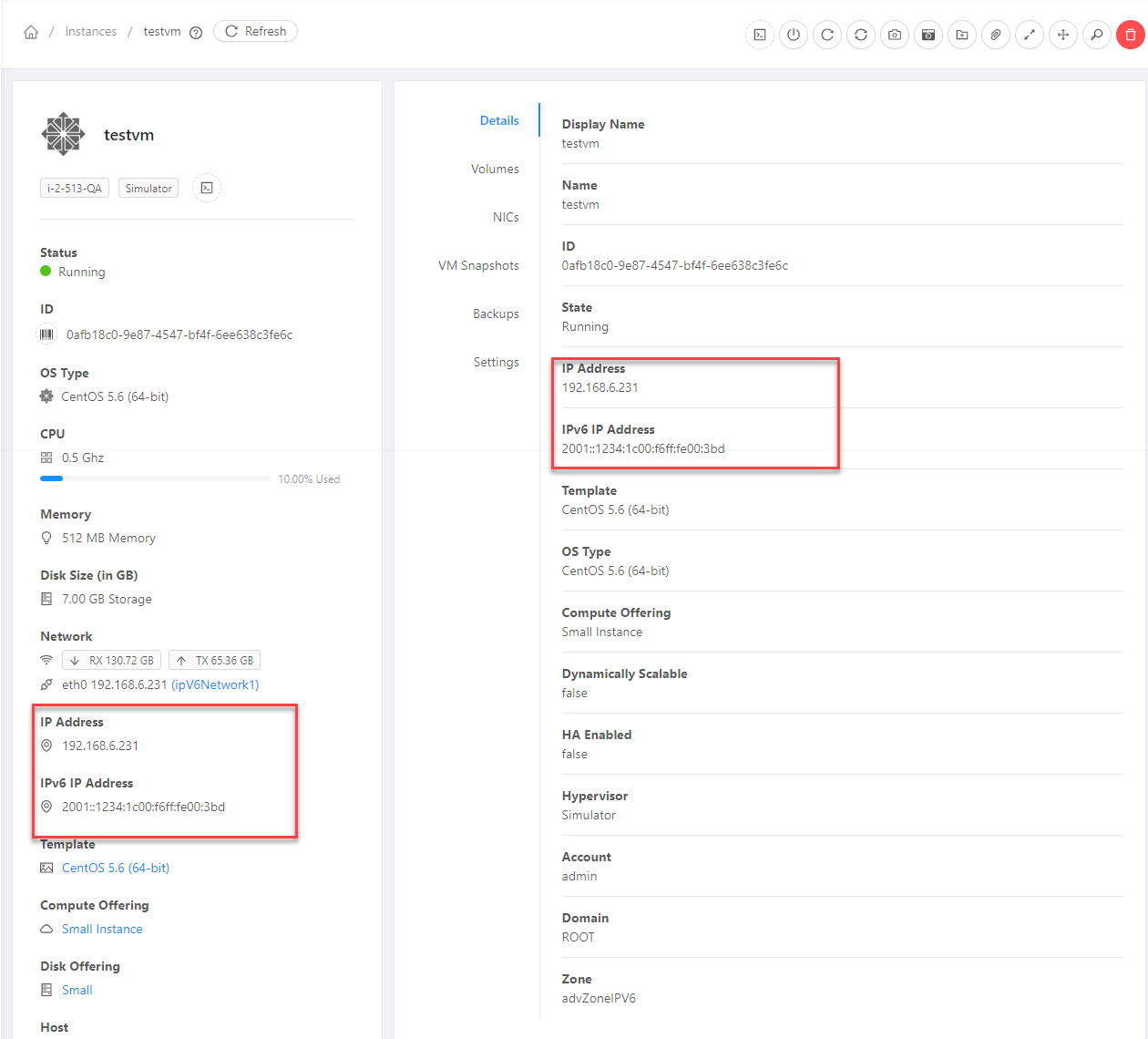The image size is (1148, 1039).
Task: Open the Small disk offering link
Action: [x=77, y=990]
